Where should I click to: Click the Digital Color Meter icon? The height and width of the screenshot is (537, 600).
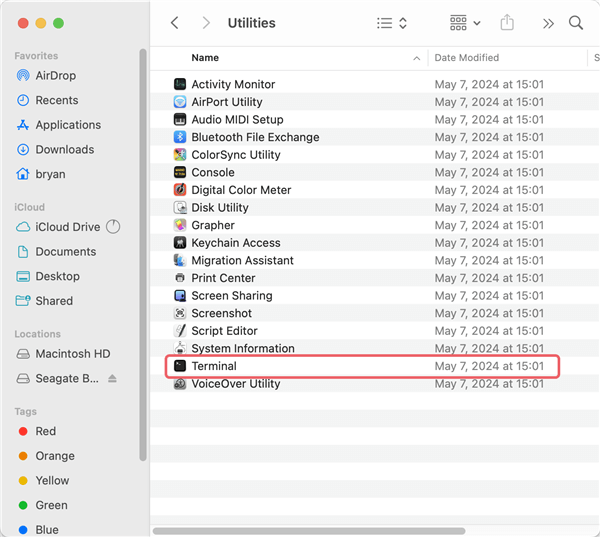[180, 189]
